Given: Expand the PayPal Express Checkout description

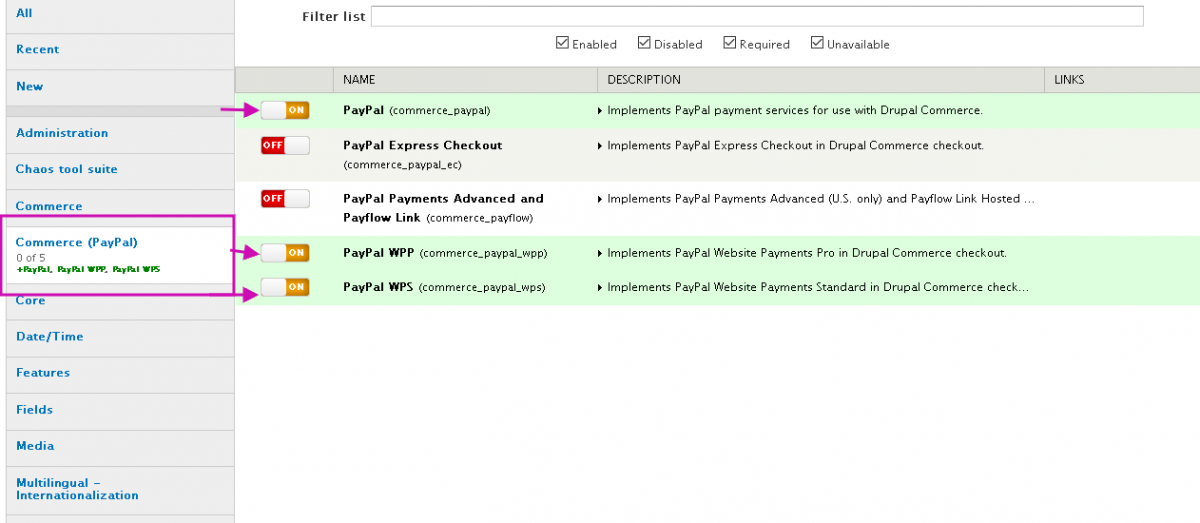Looking at the screenshot, I should [600, 145].
